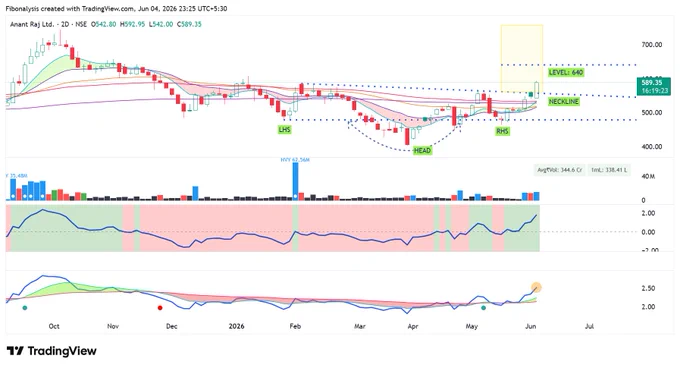Image resolution: width=680 pixels, height=368 pixels.
Task: Click the Jun label on time axis
Action: [x=530, y=326]
